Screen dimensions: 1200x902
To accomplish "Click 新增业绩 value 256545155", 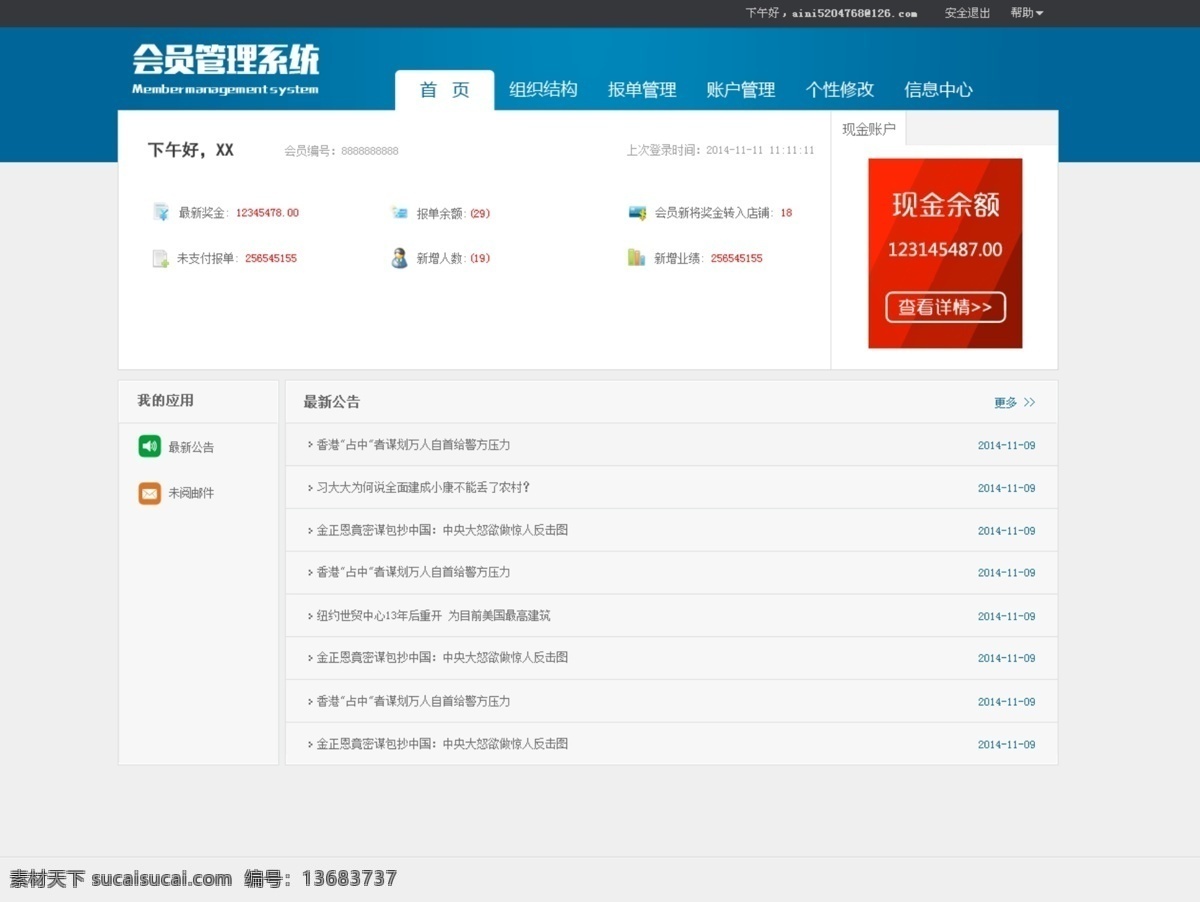I will pos(736,258).
